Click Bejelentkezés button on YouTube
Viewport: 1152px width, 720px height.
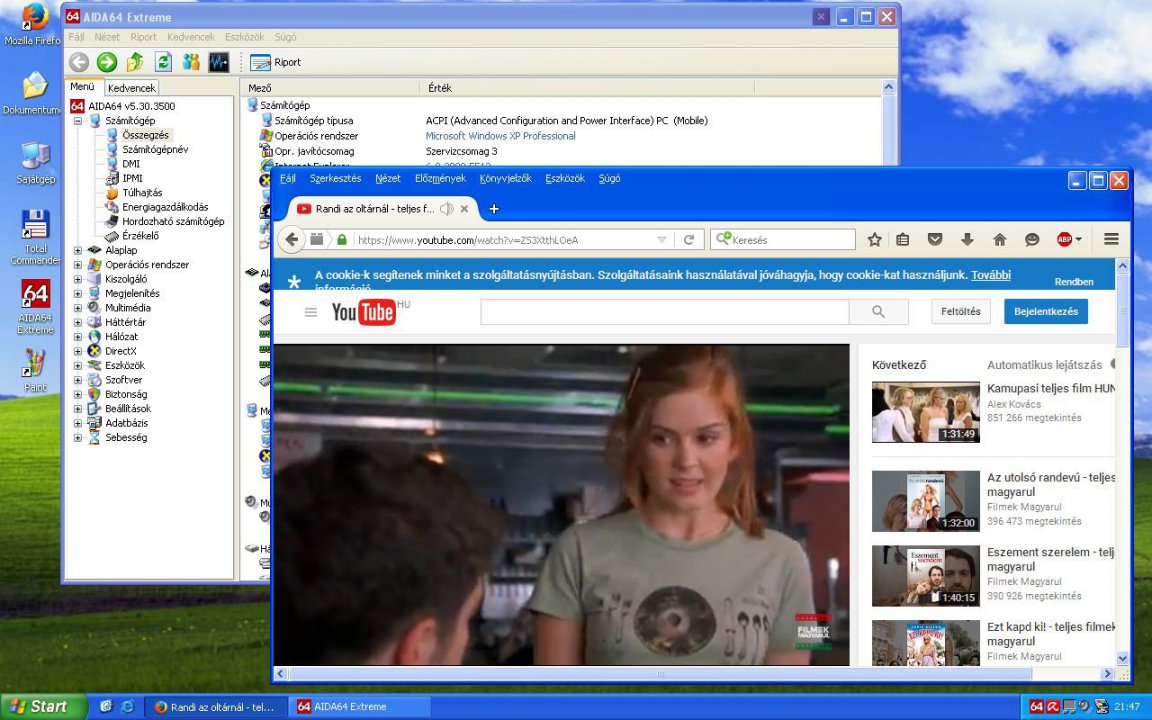pyautogui.click(x=1045, y=312)
